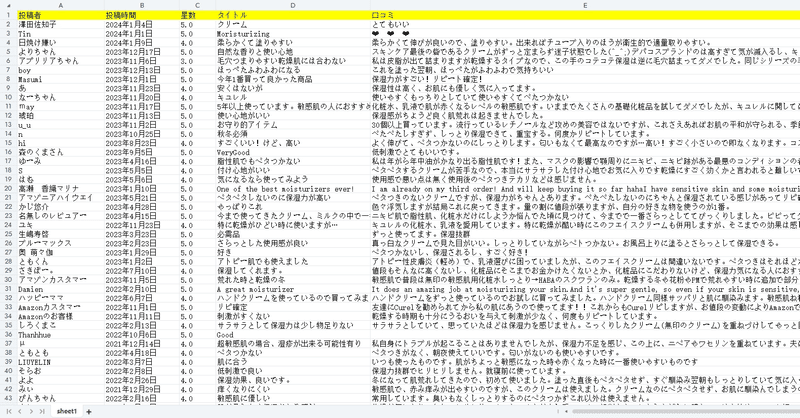
Task: Select title cell A great moisturizer
Action: [x=293, y=289]
